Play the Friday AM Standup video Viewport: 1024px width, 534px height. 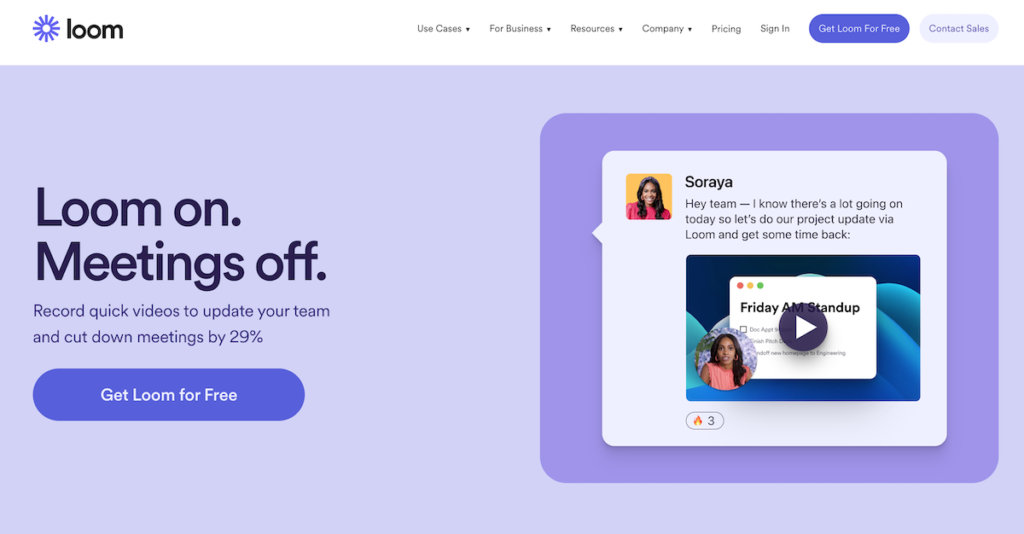[x=803, y=327]
